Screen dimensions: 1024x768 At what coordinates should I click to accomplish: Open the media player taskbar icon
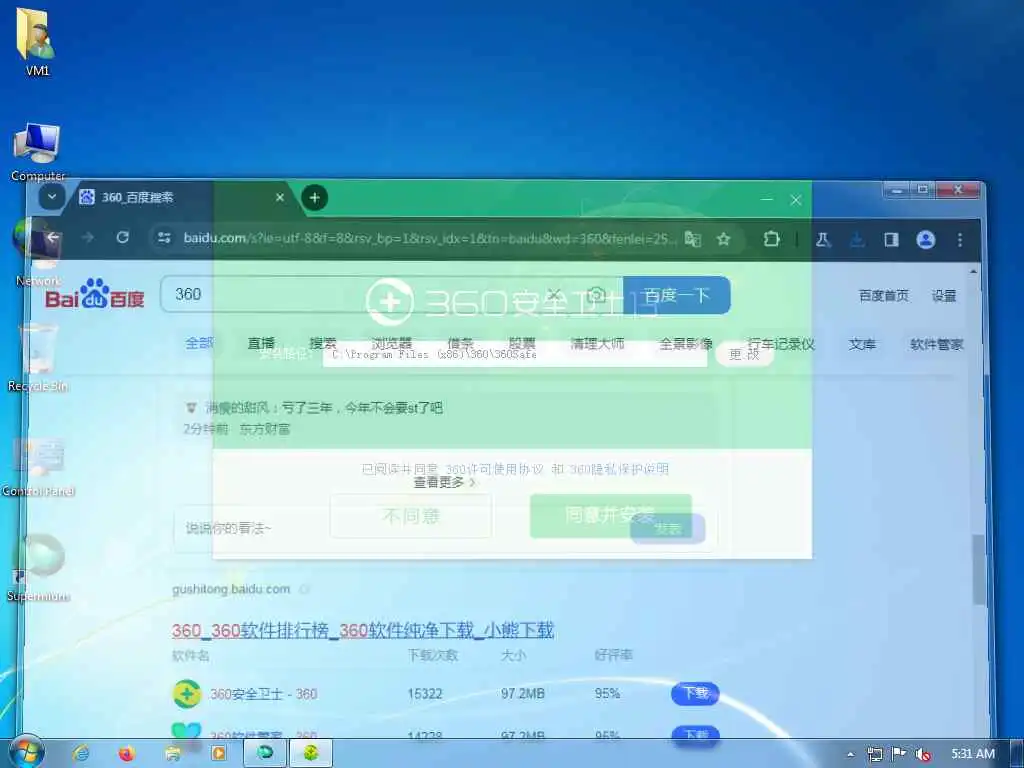click(x=218, y=753)
